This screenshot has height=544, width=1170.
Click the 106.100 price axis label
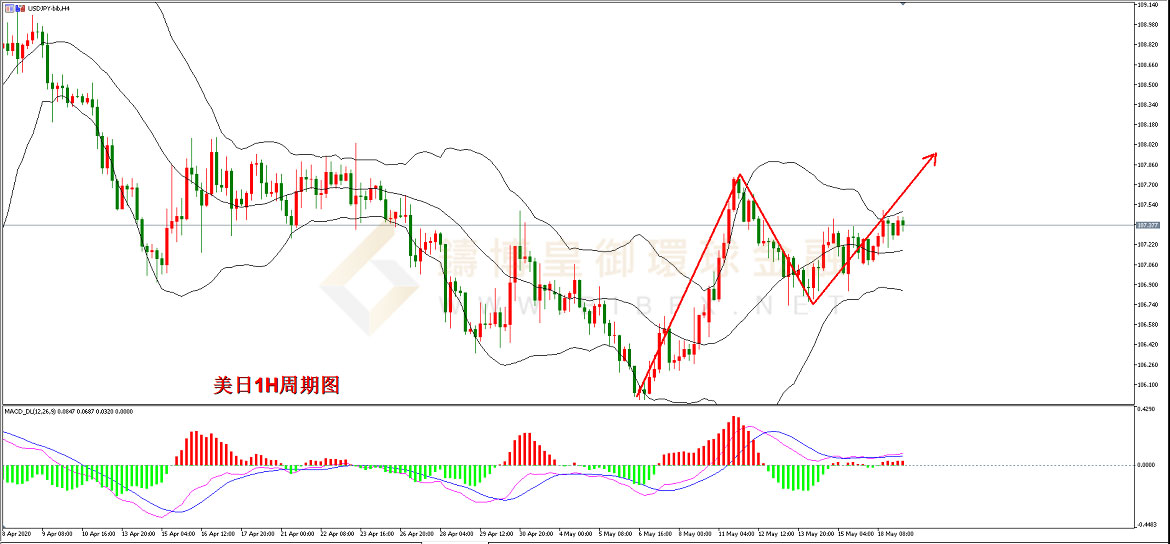pos(1147,385)
